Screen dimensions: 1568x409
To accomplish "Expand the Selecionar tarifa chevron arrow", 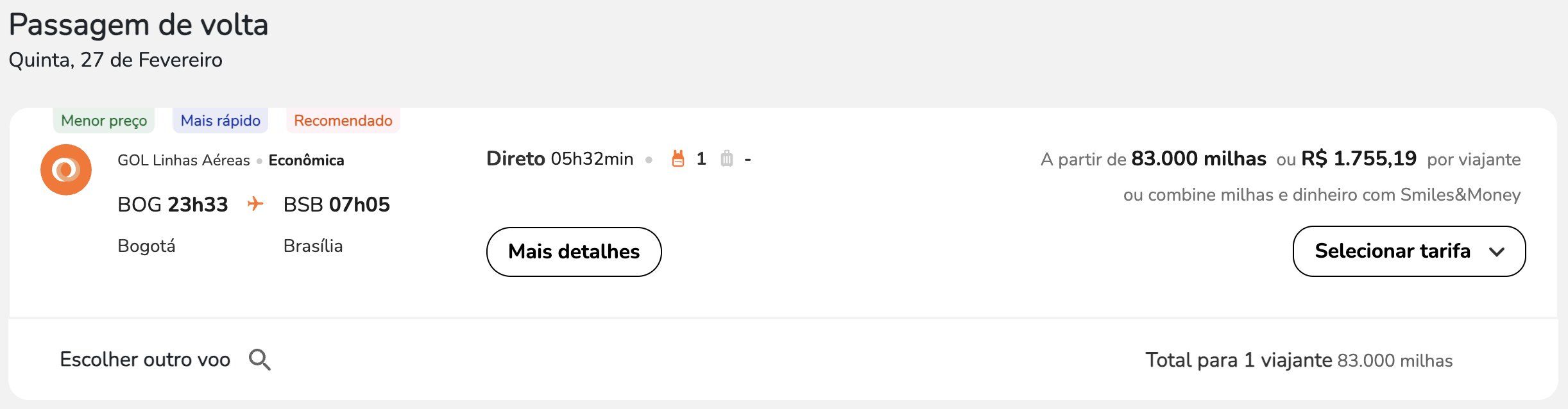I will click(1497, 252).
